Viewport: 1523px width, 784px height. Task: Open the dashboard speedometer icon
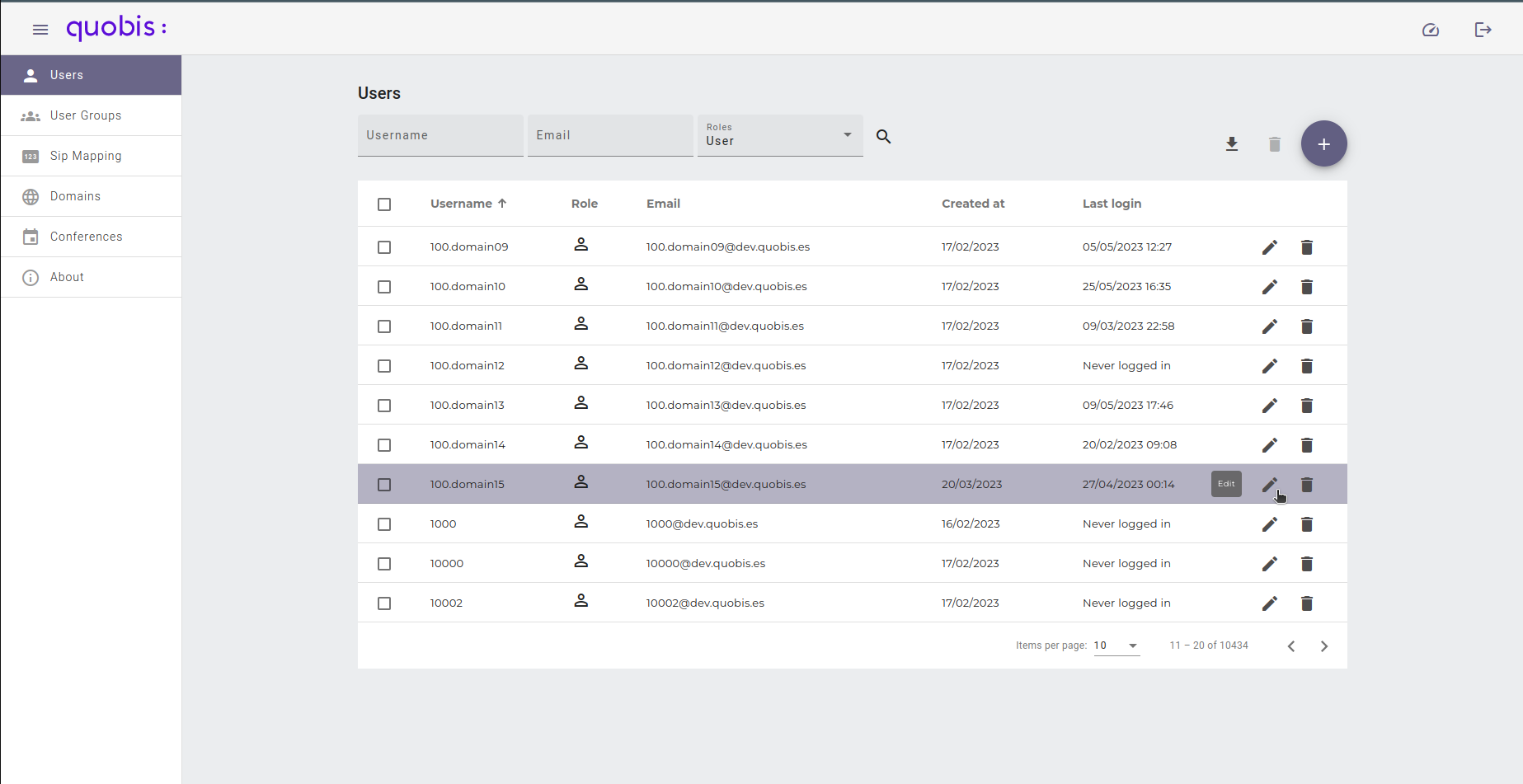point(1431,30)
